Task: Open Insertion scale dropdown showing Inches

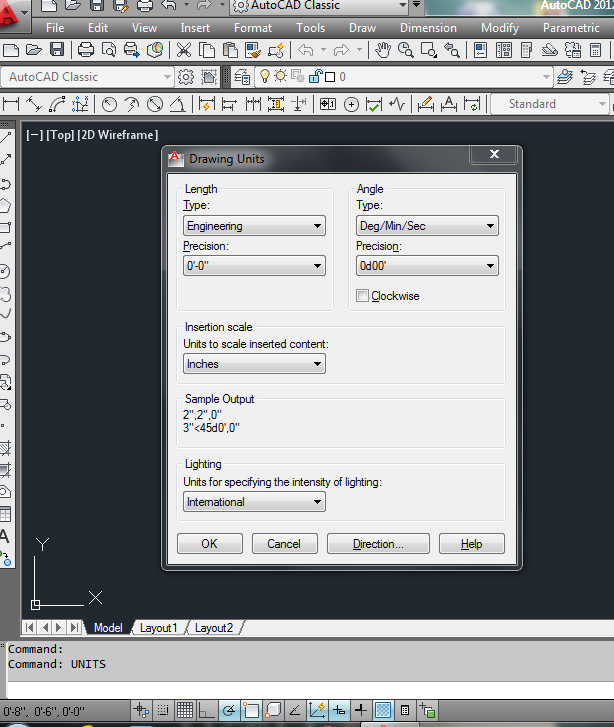Action: tap(254, 364)
